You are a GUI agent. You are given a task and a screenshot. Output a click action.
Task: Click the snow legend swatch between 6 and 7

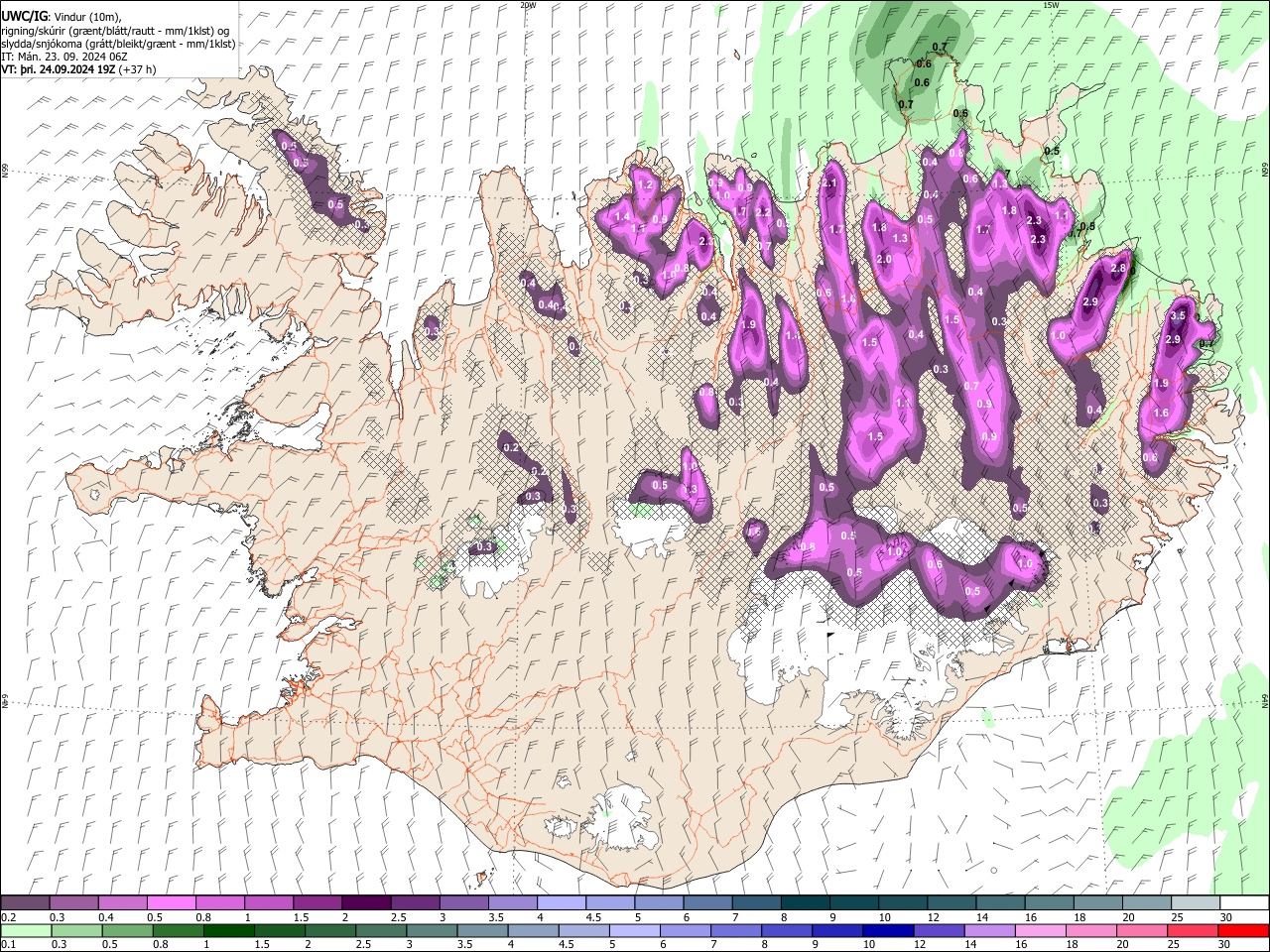coord(707,902)
